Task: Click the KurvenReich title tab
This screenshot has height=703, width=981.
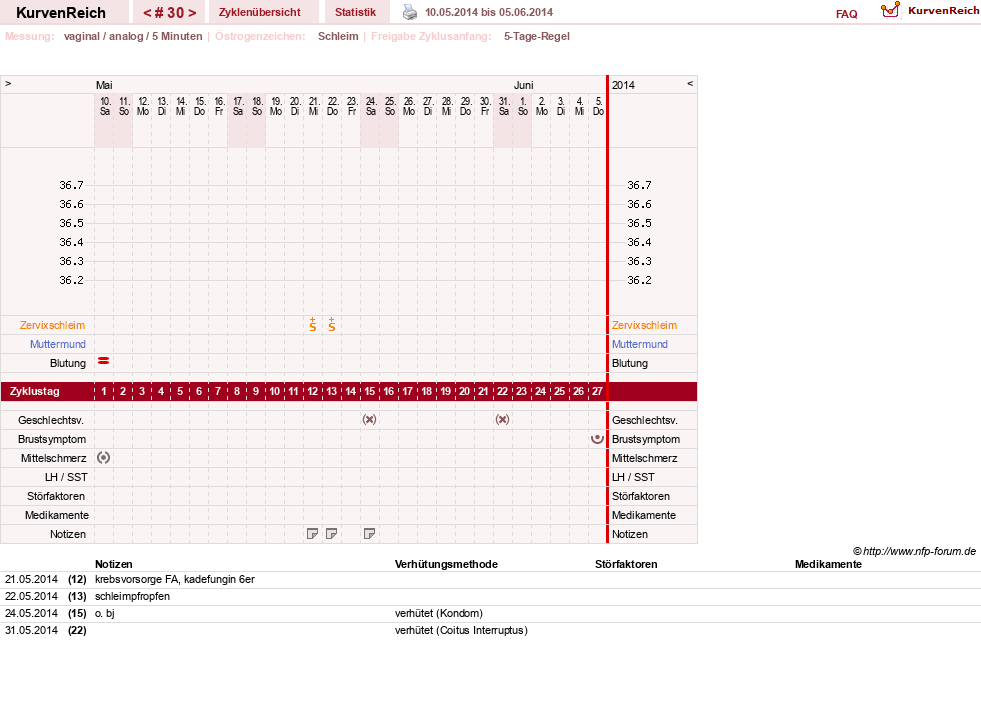Action: 61,13
